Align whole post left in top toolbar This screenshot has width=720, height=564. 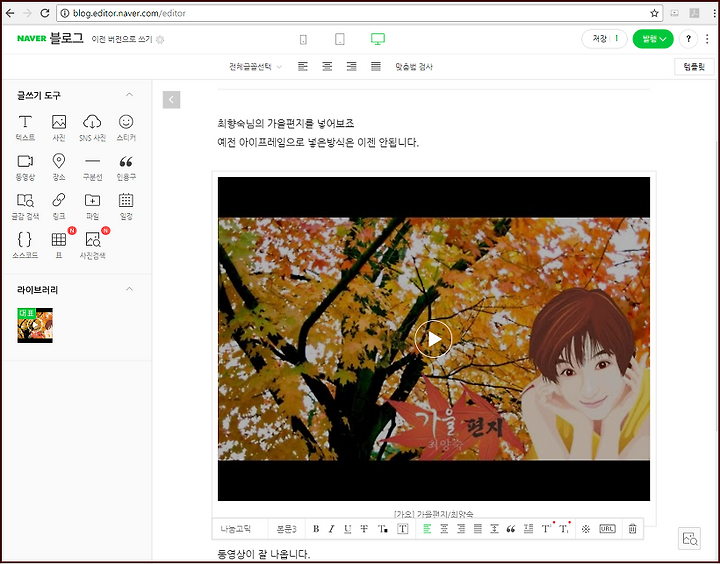coord(303,67)
